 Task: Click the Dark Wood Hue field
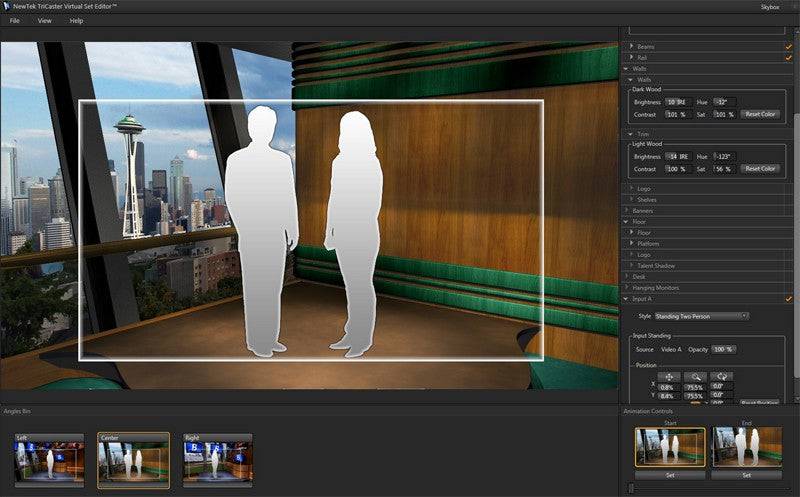723,102
